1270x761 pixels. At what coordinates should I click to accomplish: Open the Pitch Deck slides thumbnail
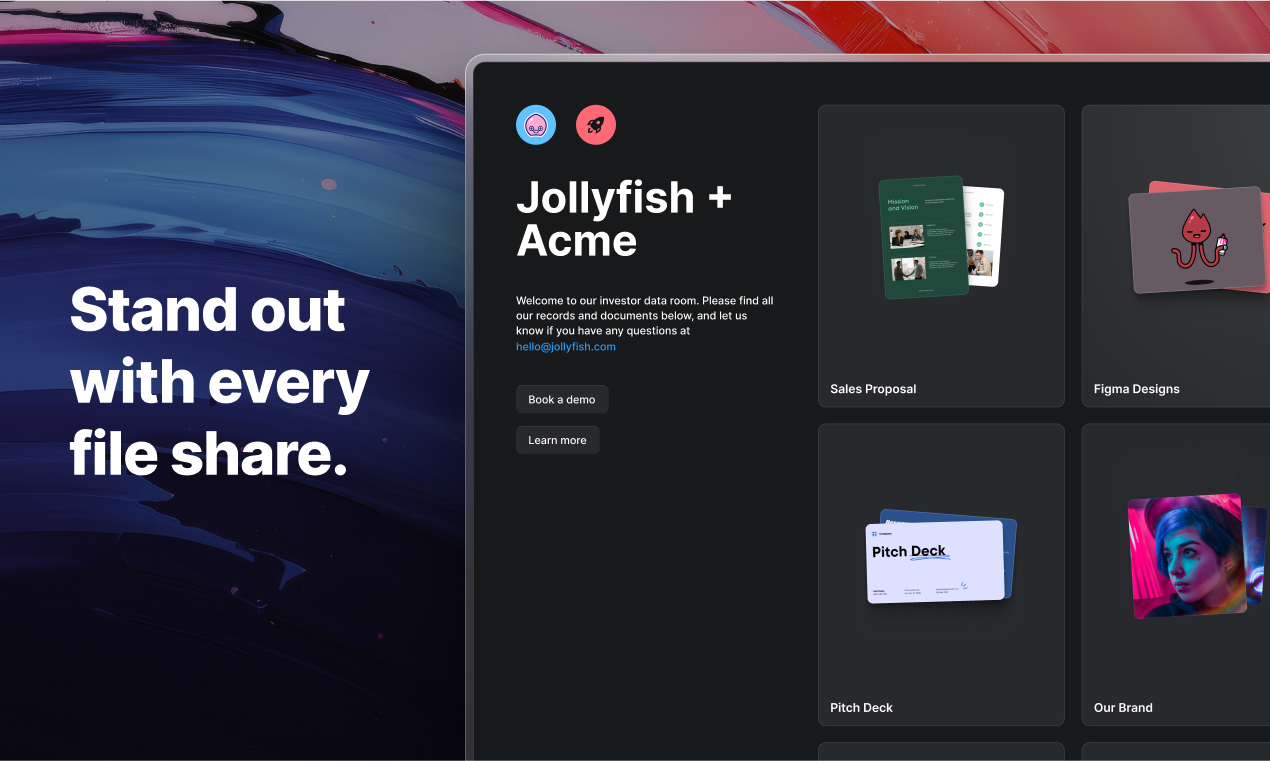click(x=941, y=556)
